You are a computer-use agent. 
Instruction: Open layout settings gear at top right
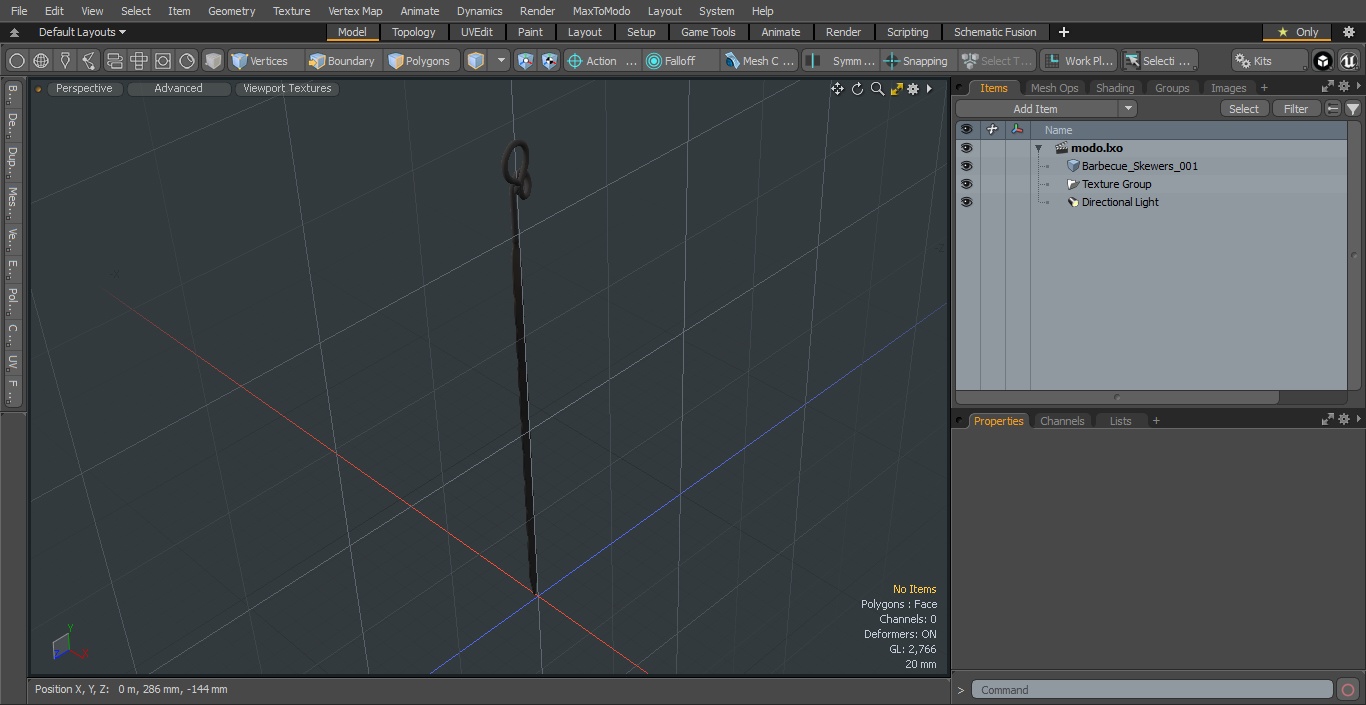[1348, 32]
